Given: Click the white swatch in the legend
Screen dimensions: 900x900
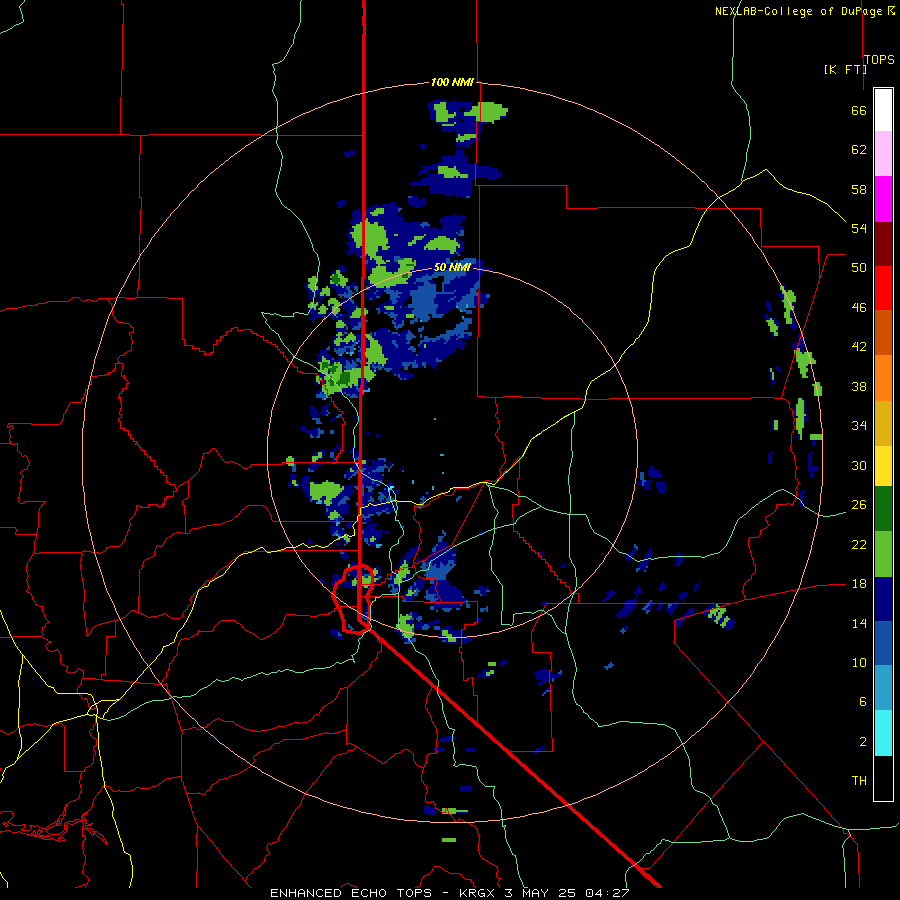Looking at the screenshot, I should [x=883, y=110].
